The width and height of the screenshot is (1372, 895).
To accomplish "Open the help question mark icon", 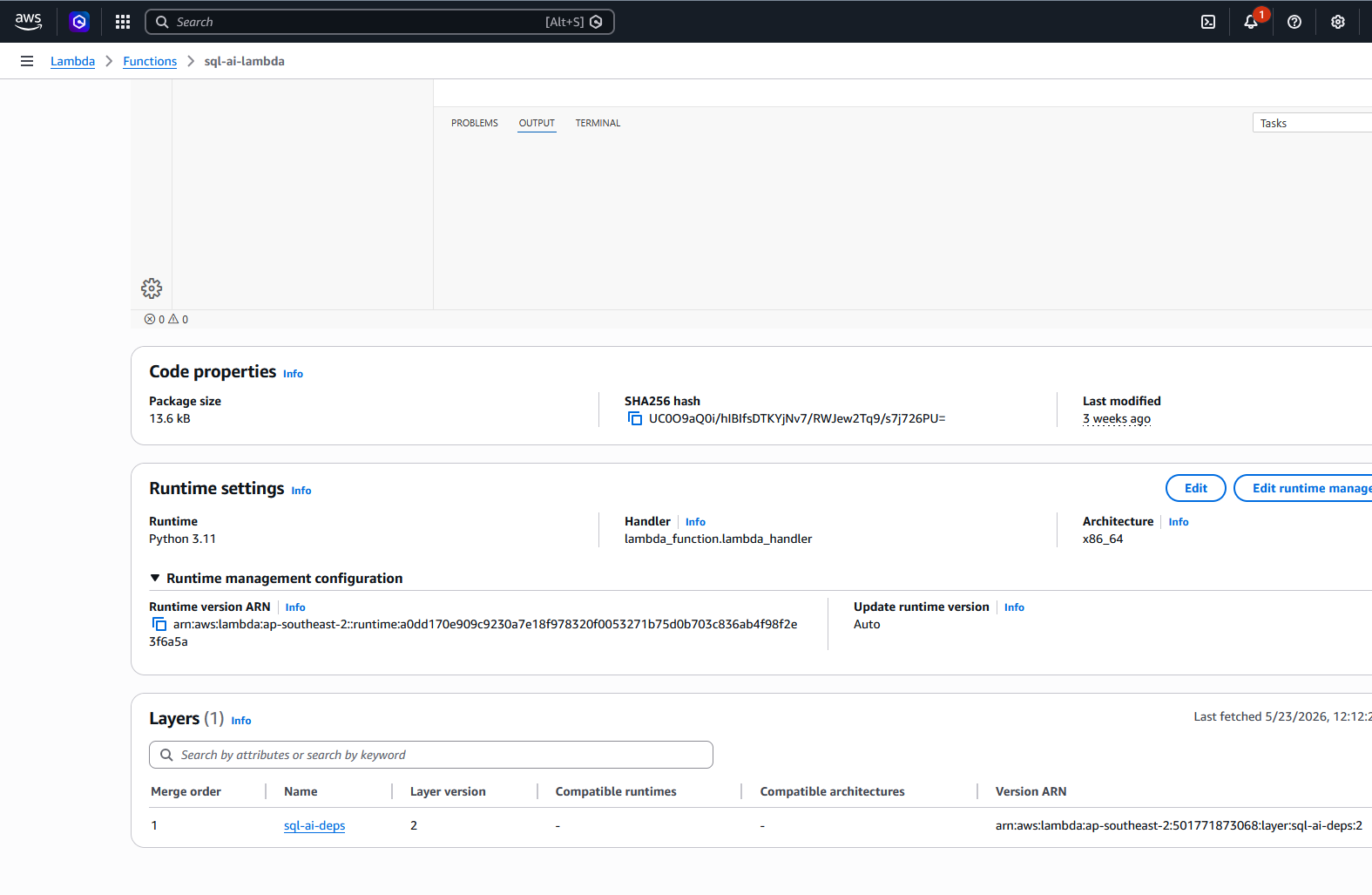I will [x=1294, y=22].
